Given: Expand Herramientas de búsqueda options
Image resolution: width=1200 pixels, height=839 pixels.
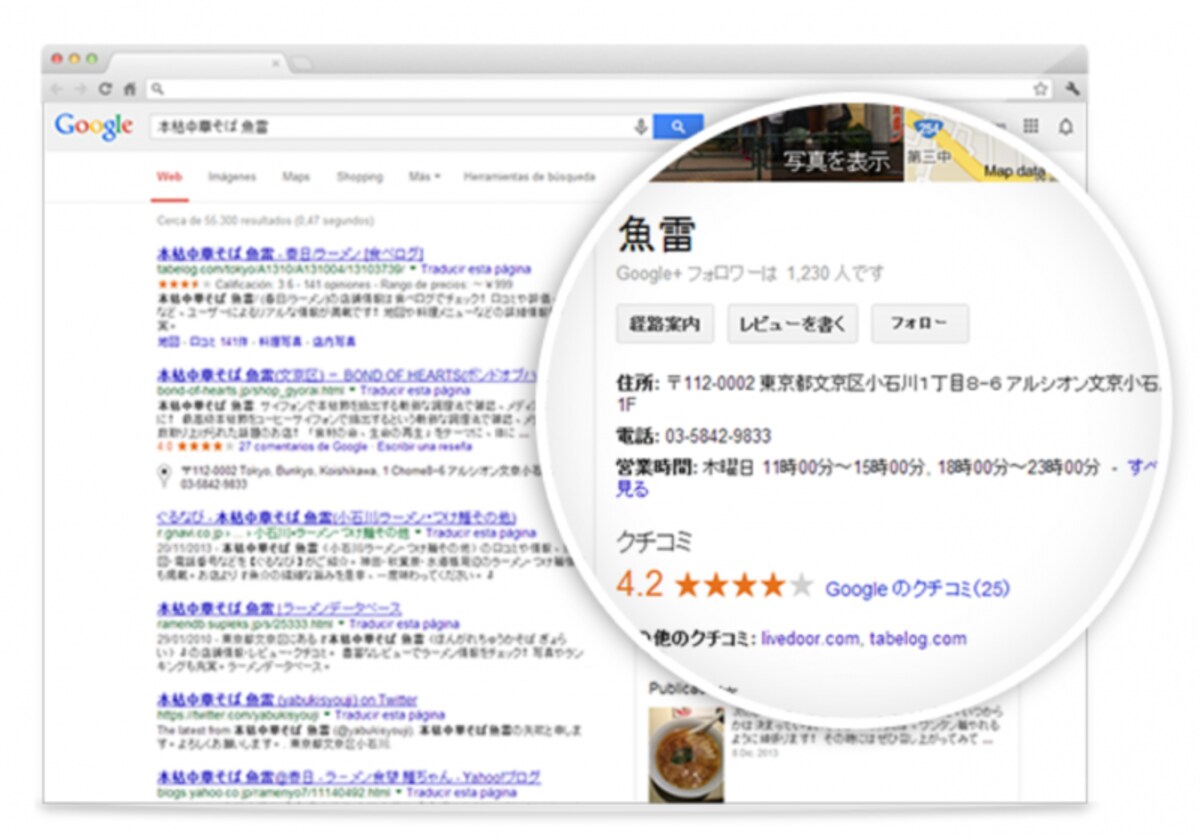Looking at the screenshot, I should pos(529,177).
